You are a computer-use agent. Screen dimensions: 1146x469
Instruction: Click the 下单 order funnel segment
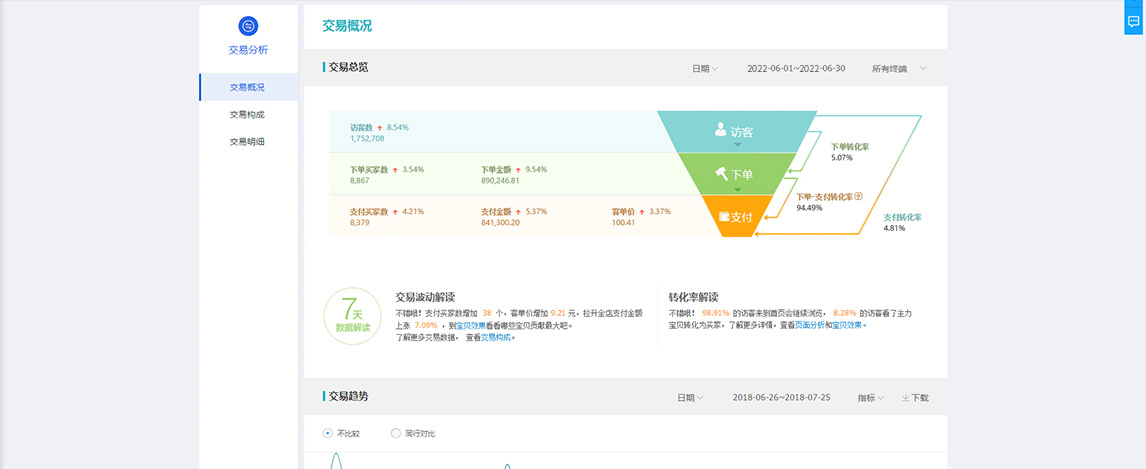point(735,174)
